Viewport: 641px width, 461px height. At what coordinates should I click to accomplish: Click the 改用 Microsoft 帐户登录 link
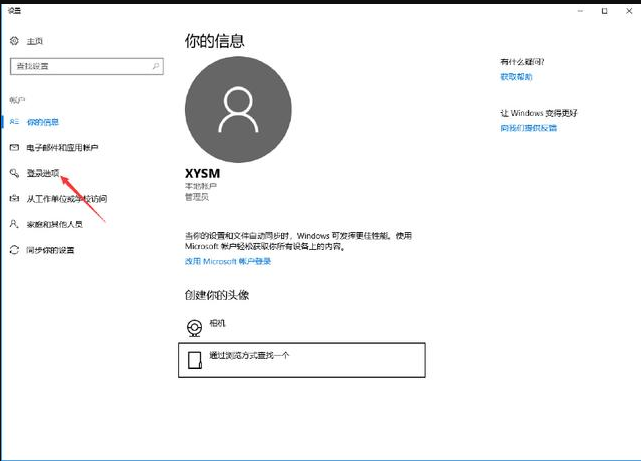[228, 261]
